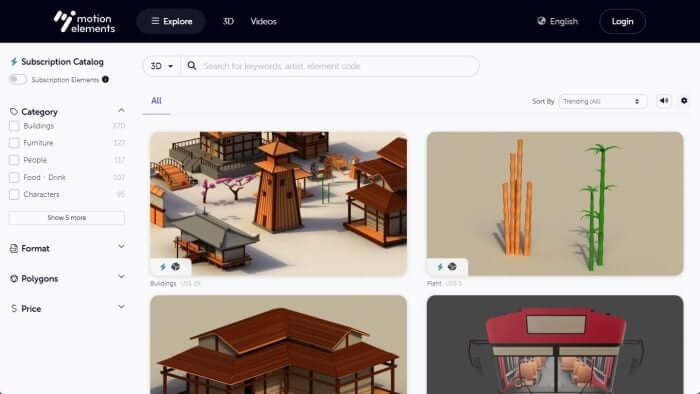
Task: Click 3D sphere icon on bamboo Plant thumbnail
Action: (x=452, y=267)
